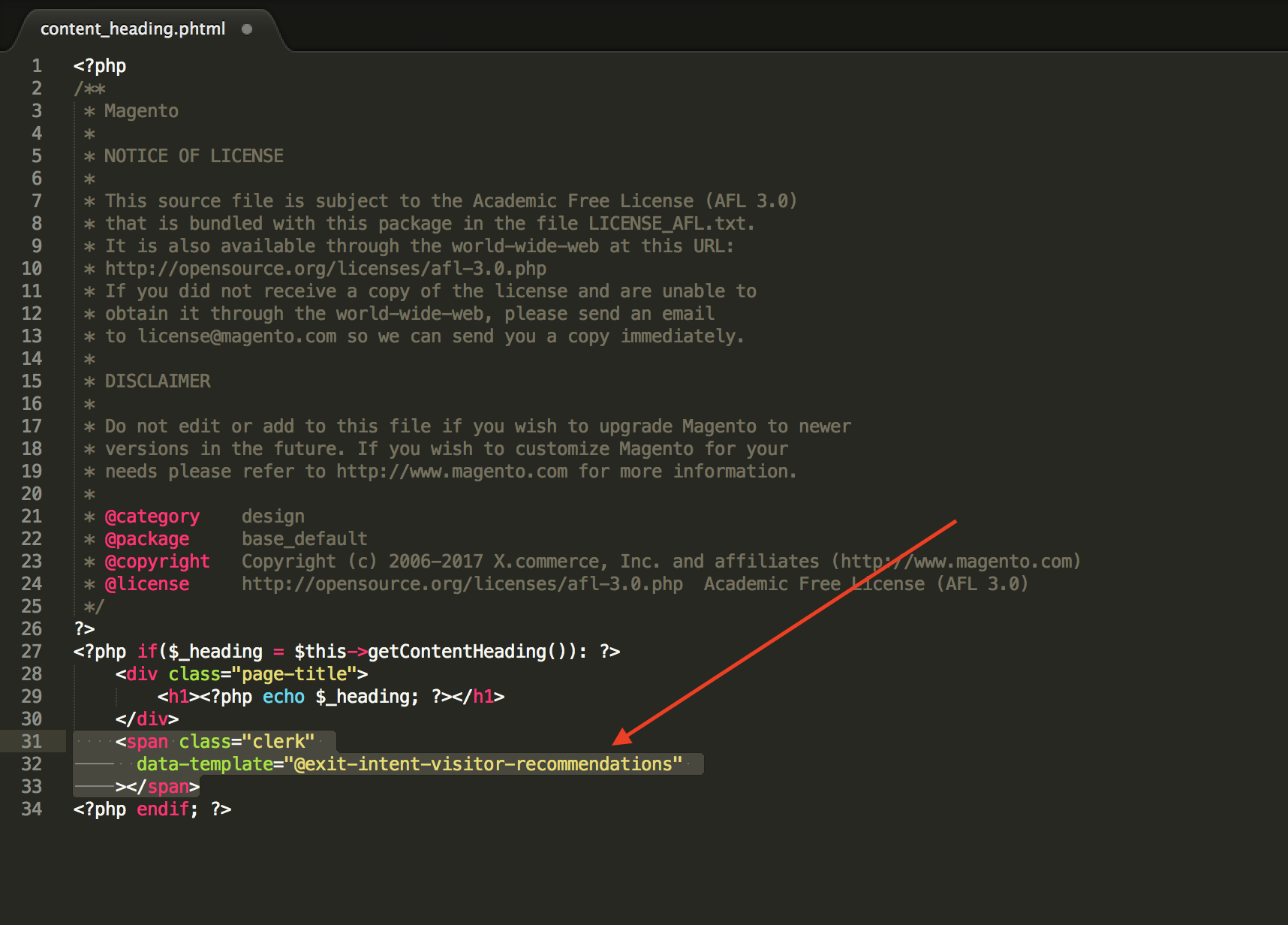Viewport: 1288px width, 925px height.
Task: Click the www.magento.com URL on line 19
Action: click(451, 472)
